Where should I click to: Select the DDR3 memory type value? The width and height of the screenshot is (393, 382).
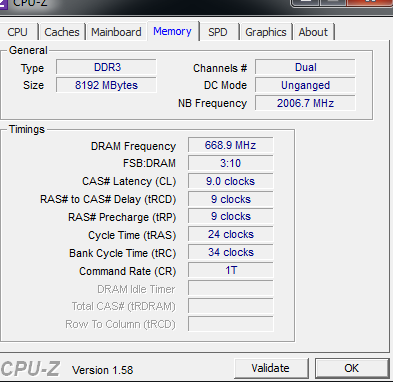(x=106, y=67)
